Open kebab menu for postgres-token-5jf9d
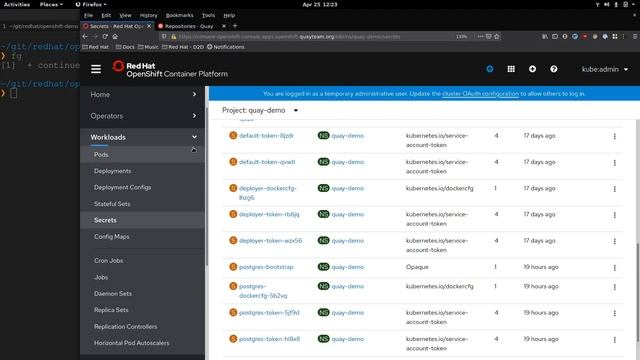640x360 pixels. 614,313
